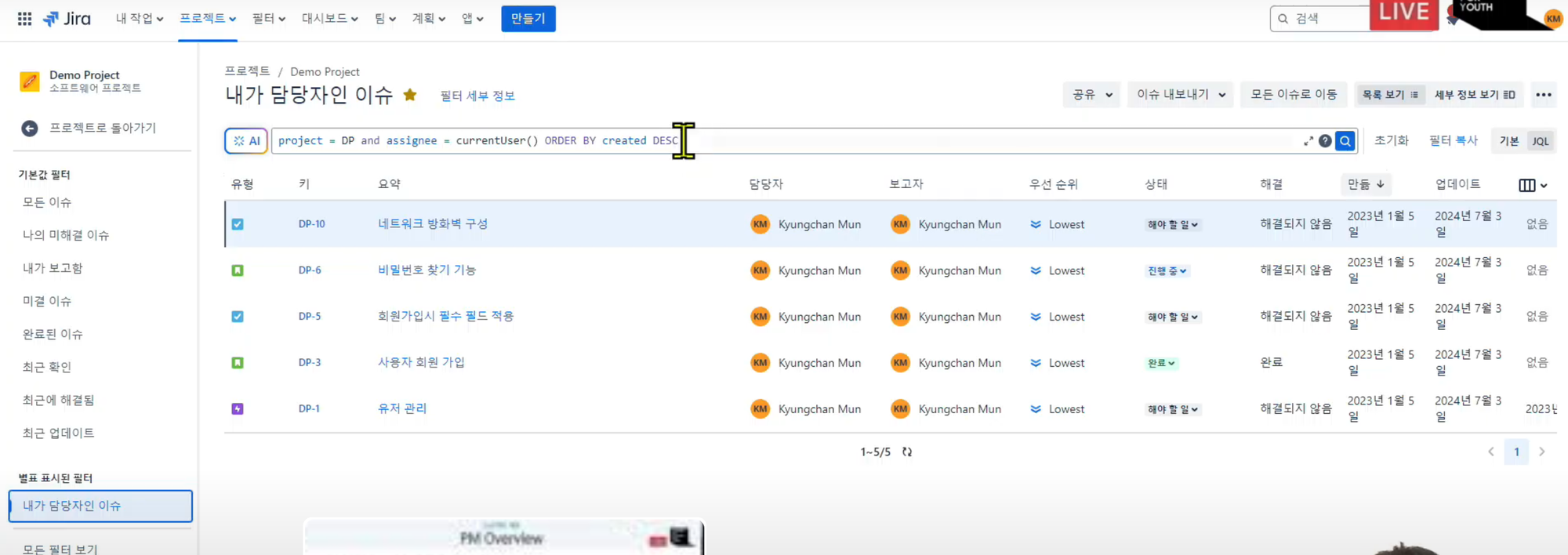Open the JQL syntax help question icon
This screenshot has height=555, width=1568.
click(1325, 141)
